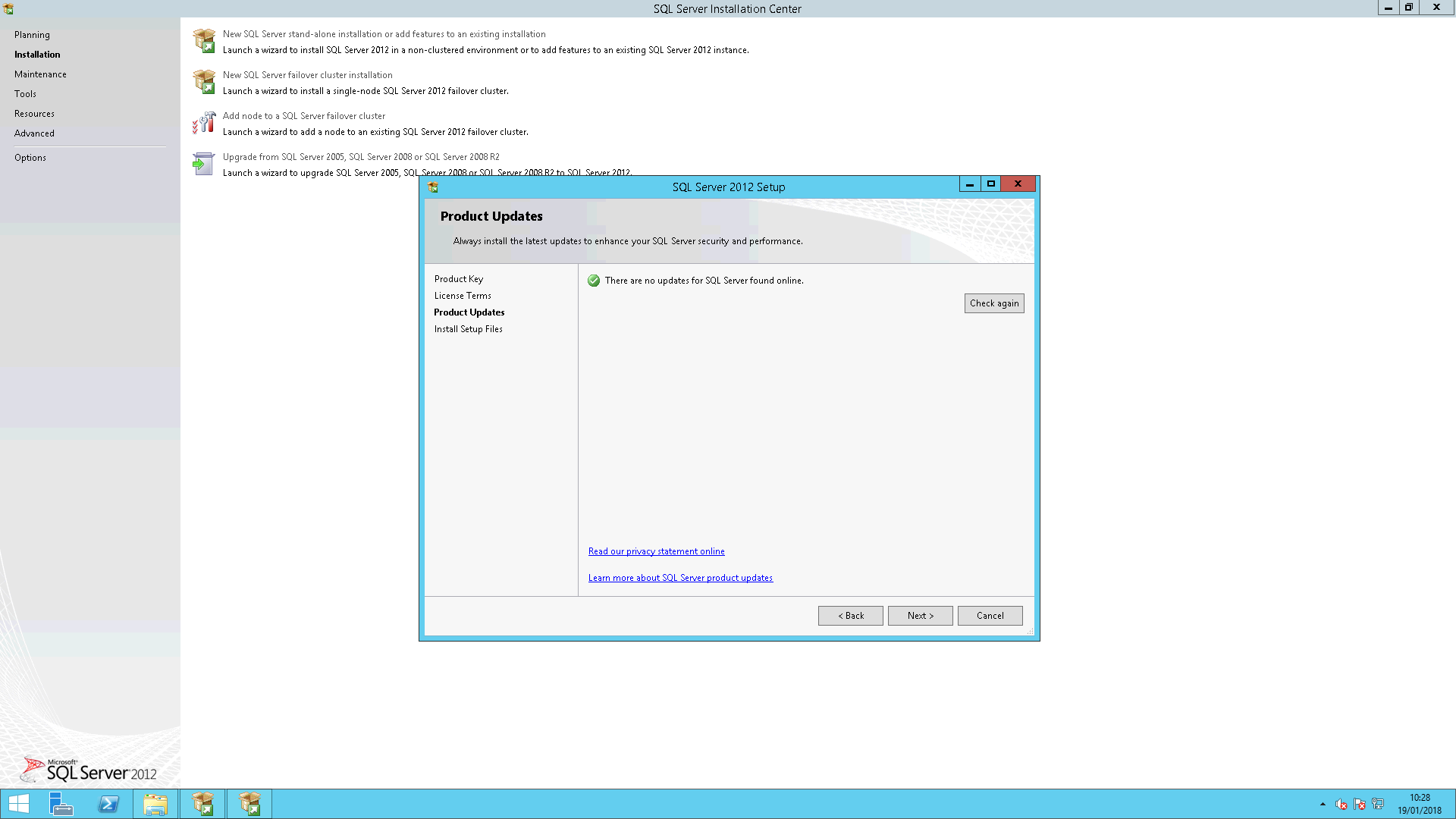This screenshot has height=819, width=1456.
Task: Open Learn more about product updates link
Action: 680,578
